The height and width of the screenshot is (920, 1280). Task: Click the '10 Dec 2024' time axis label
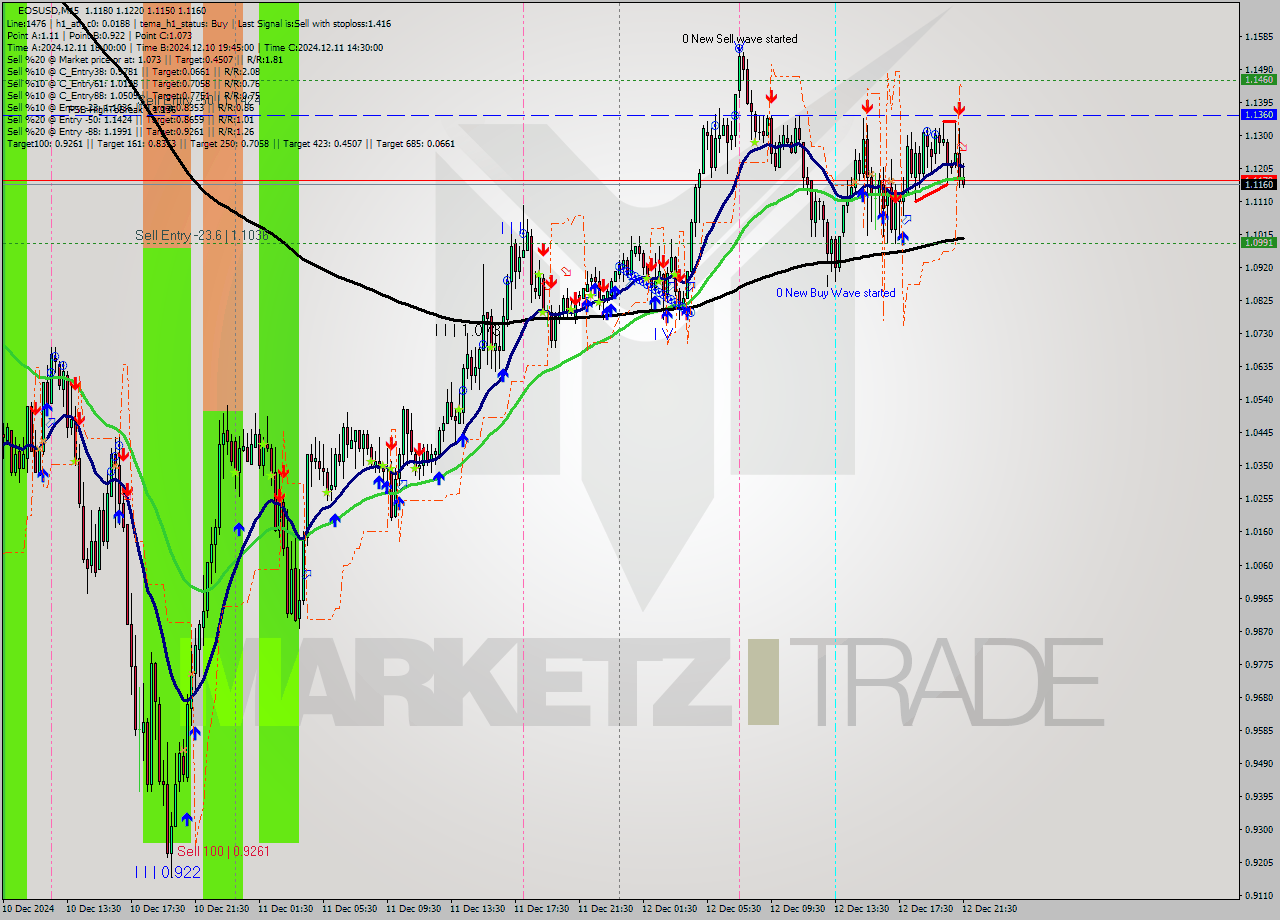coord(30,909)
